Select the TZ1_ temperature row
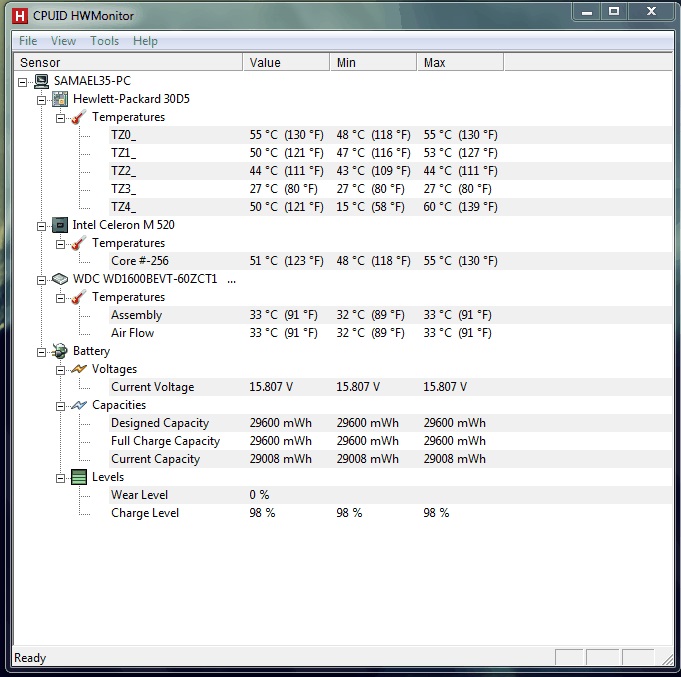The height and width of the screenshot is (677, 681). coord(390,153)
